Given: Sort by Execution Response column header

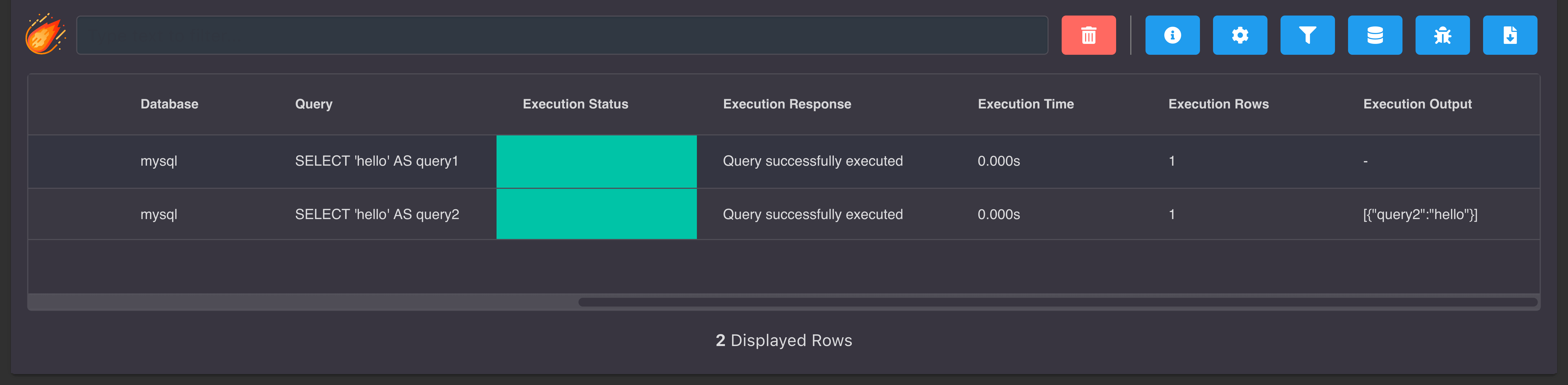Looking at the screenshot, I should click(x=787, y=104).
